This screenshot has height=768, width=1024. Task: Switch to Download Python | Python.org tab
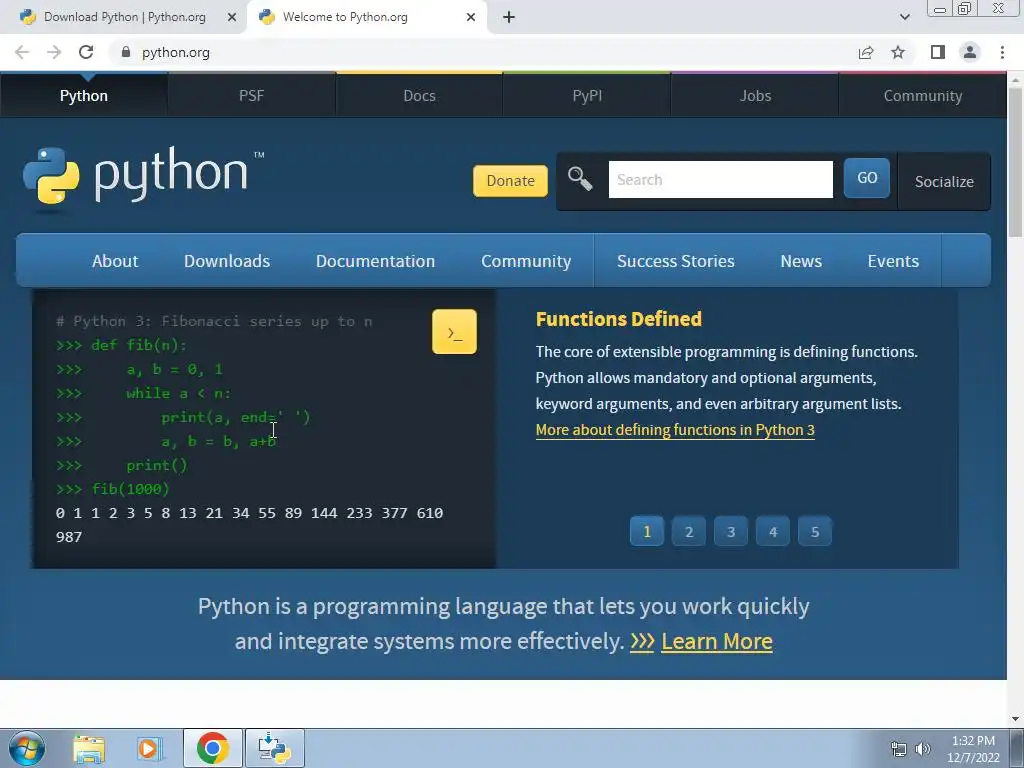[x=124, y=17]
